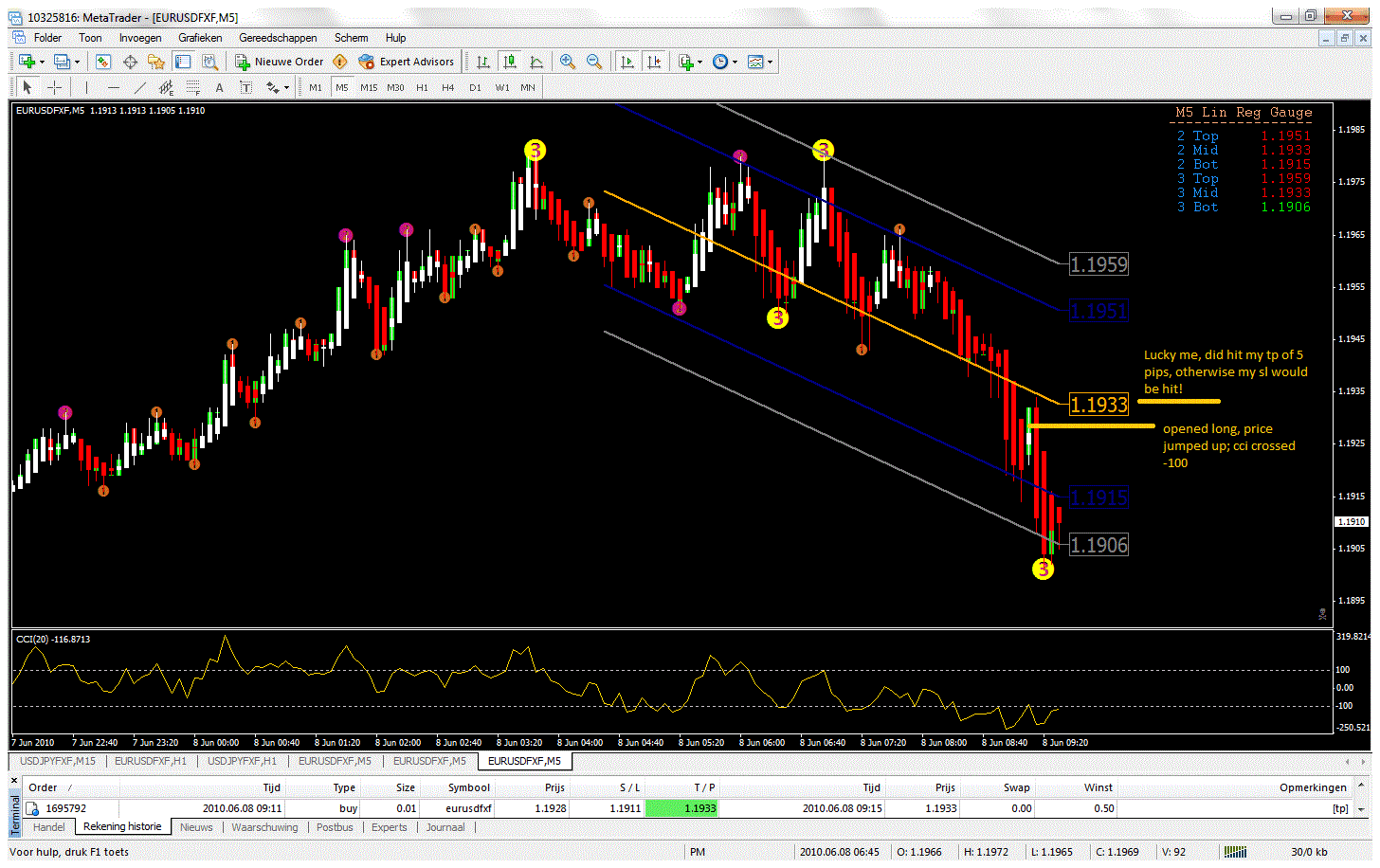Toggle chart auto scroll
The width and height of the screenshot is (1380, 868).
click(x=626, y=62)
